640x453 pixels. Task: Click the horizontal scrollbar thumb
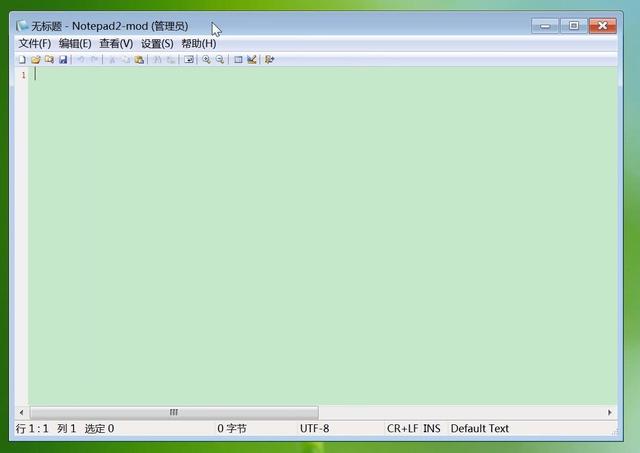tap(173, 412)
